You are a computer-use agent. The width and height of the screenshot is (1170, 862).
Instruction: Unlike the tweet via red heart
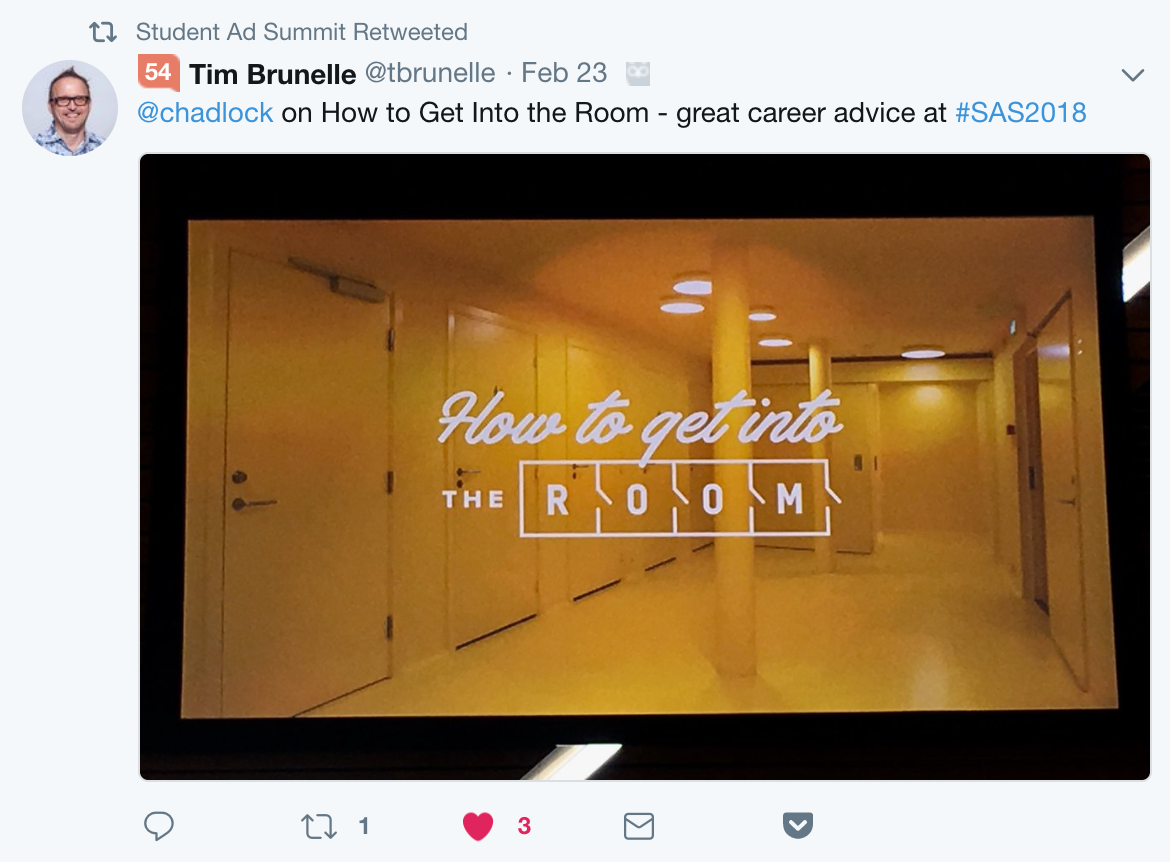tap(478, 826)
